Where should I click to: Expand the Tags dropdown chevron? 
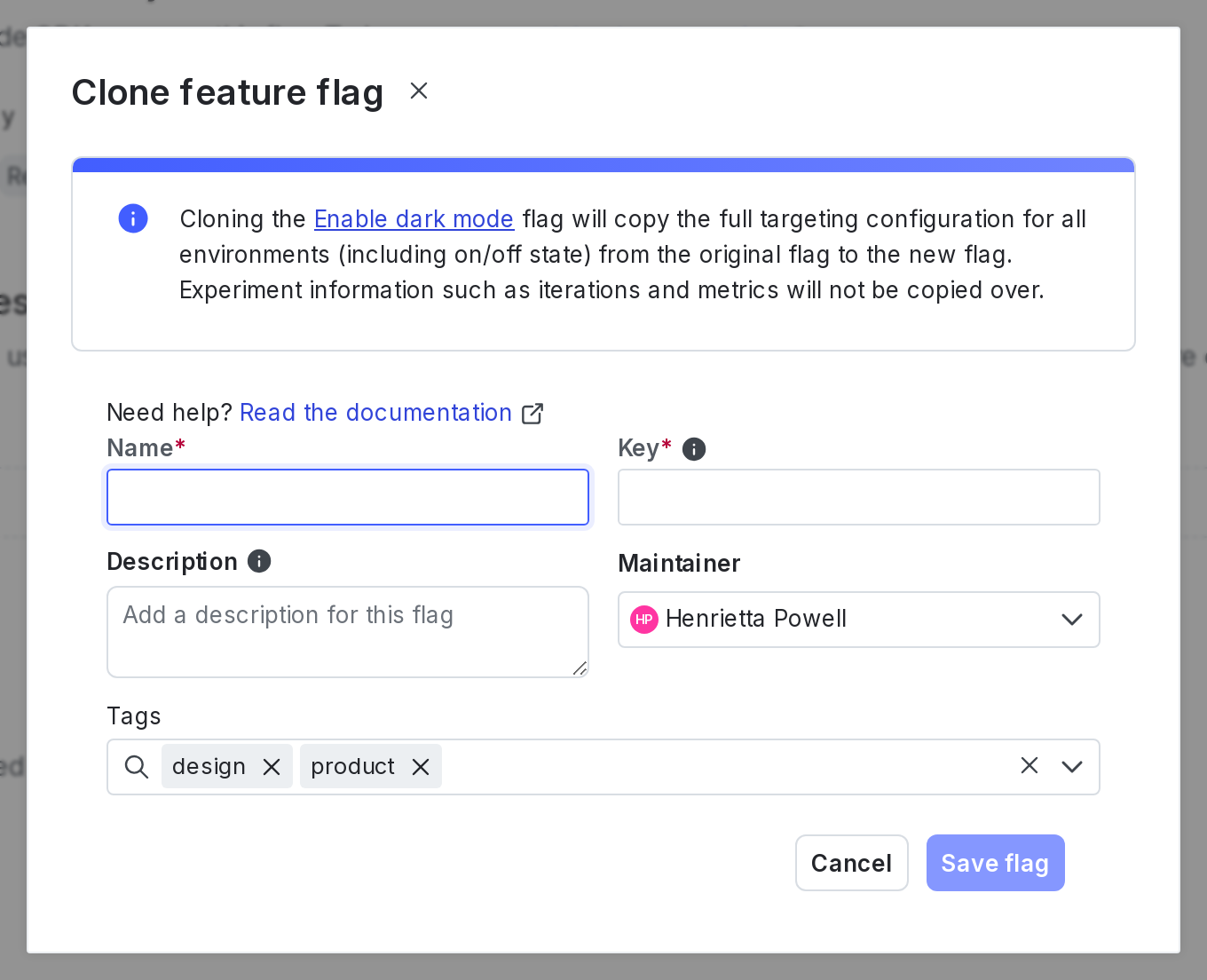pyautogui.click(x=1072, y=766)
